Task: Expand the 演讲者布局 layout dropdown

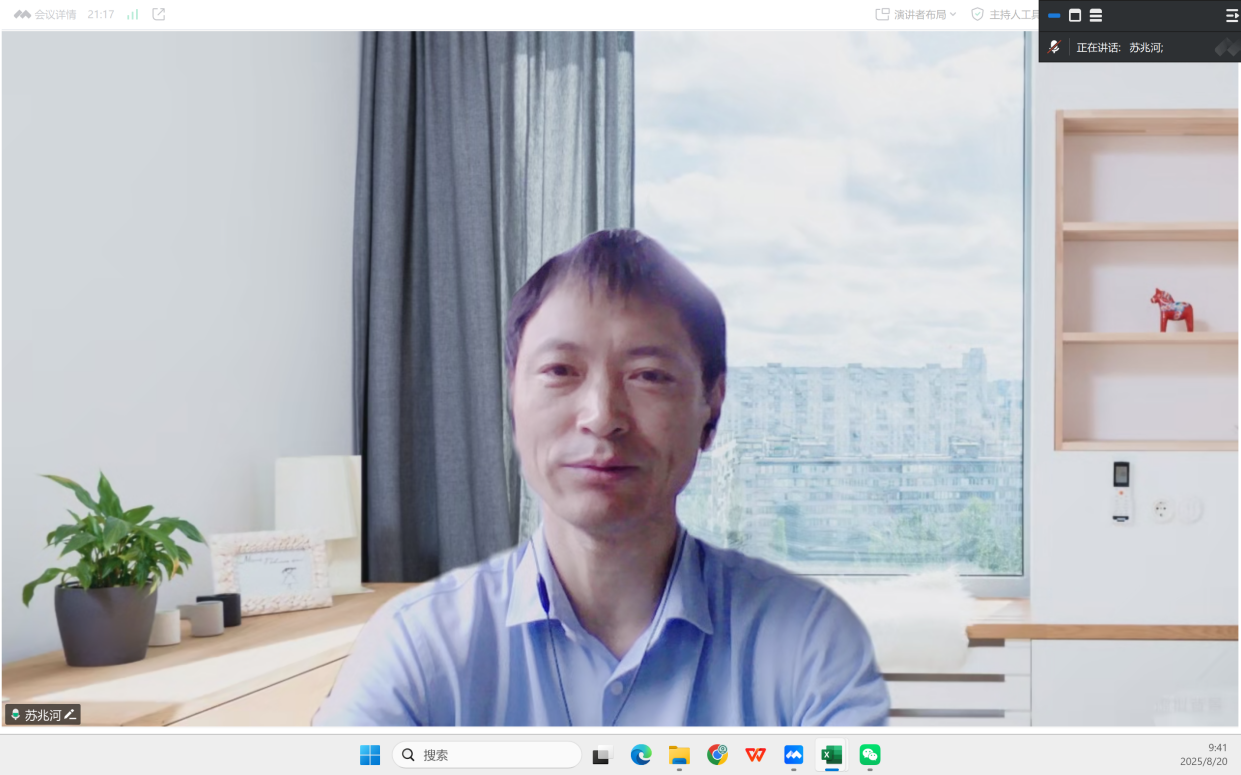Action: [x=916, y=15]
